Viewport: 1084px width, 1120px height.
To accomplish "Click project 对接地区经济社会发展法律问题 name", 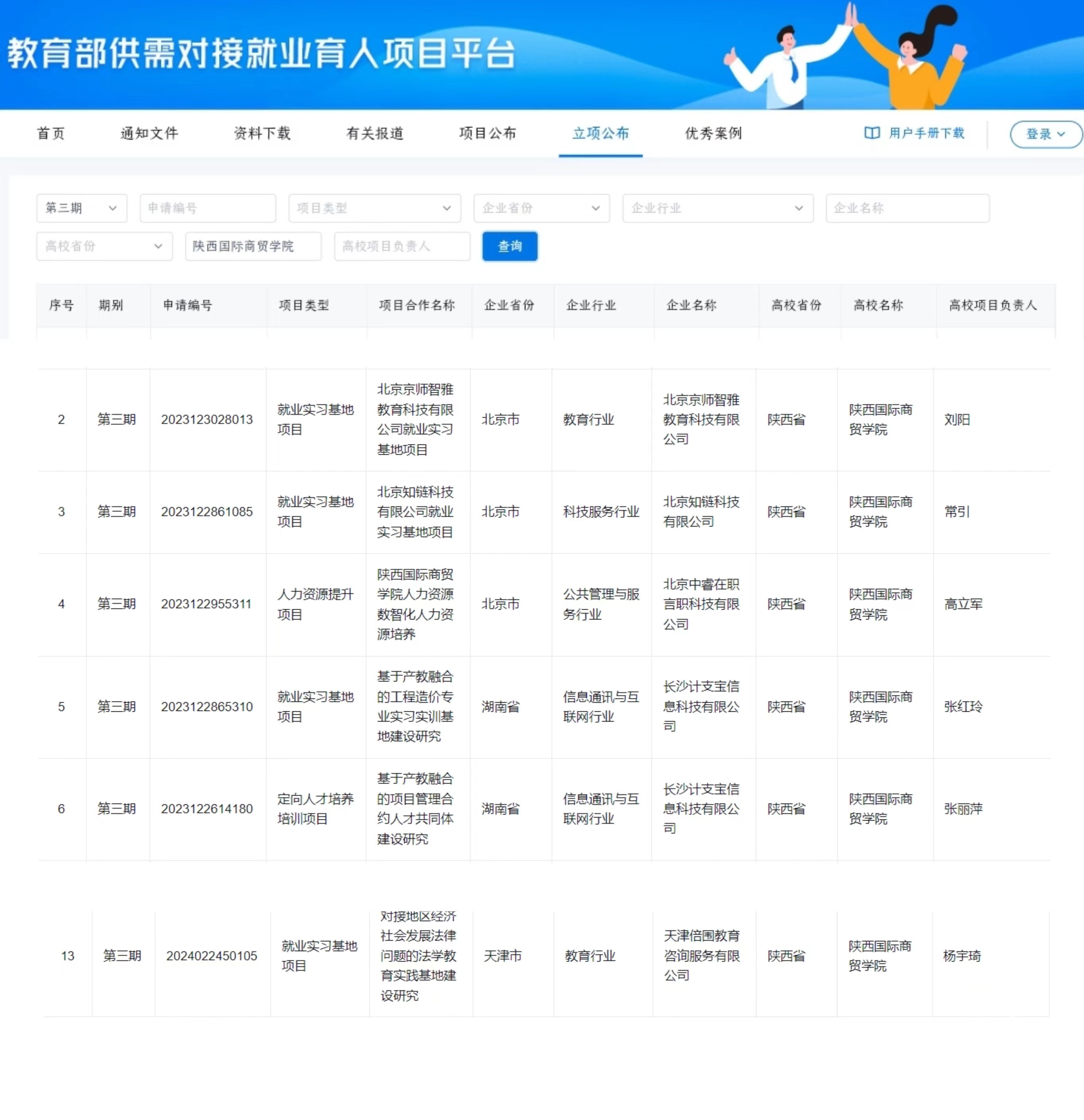I will click(418, 956).
